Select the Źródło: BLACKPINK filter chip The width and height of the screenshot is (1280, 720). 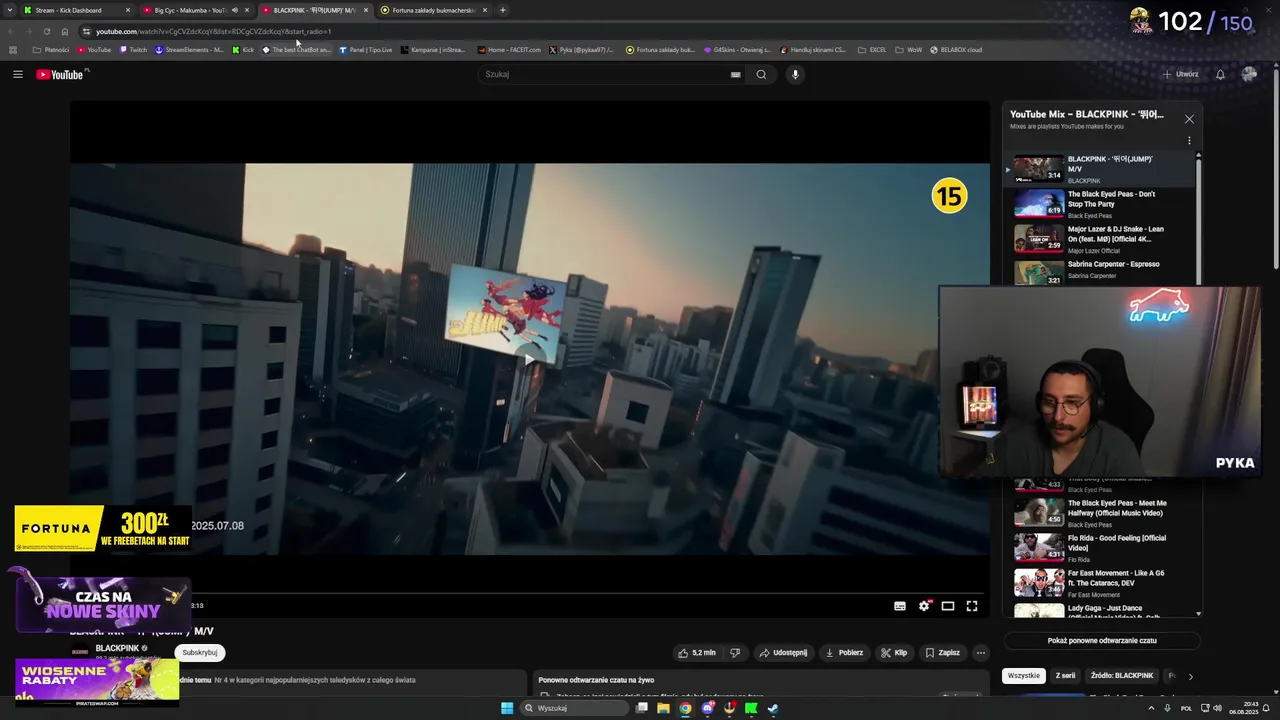pos(1122,675)
